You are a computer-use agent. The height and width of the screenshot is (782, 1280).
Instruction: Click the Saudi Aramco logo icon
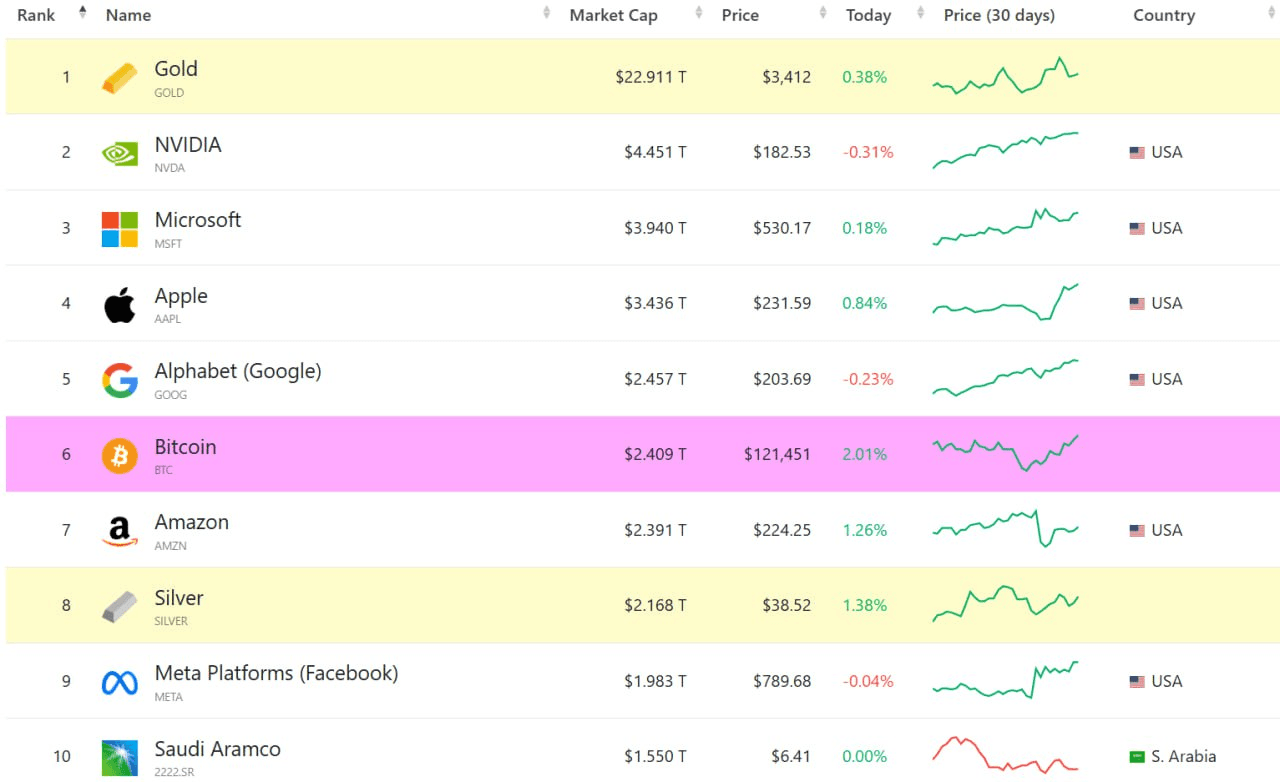(x=120, y=757)
